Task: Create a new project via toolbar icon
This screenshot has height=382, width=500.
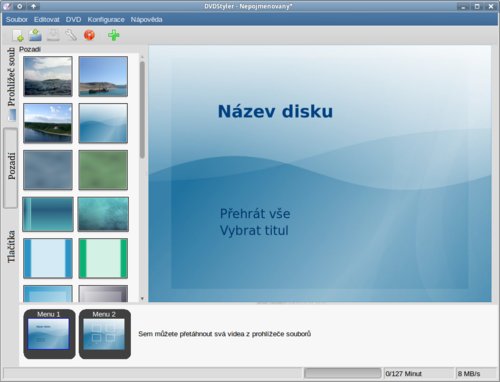Action: [x=17, y=35]
